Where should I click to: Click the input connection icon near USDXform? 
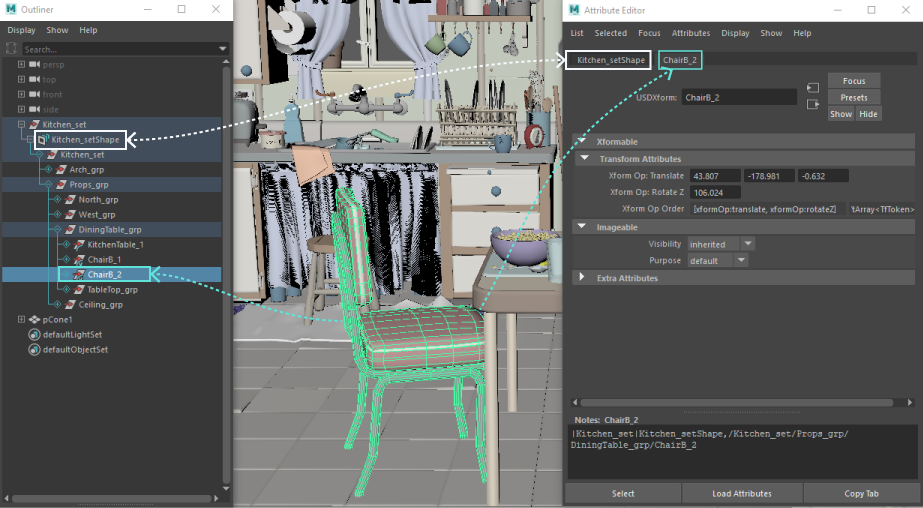tap(812, 88)
